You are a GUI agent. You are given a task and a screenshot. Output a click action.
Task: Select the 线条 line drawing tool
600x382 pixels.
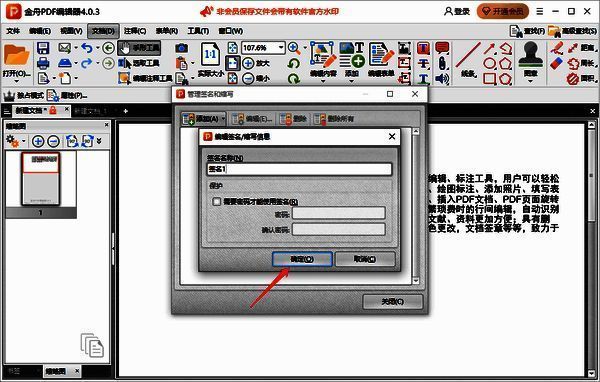pyautogui.click(x=468, y=59)
